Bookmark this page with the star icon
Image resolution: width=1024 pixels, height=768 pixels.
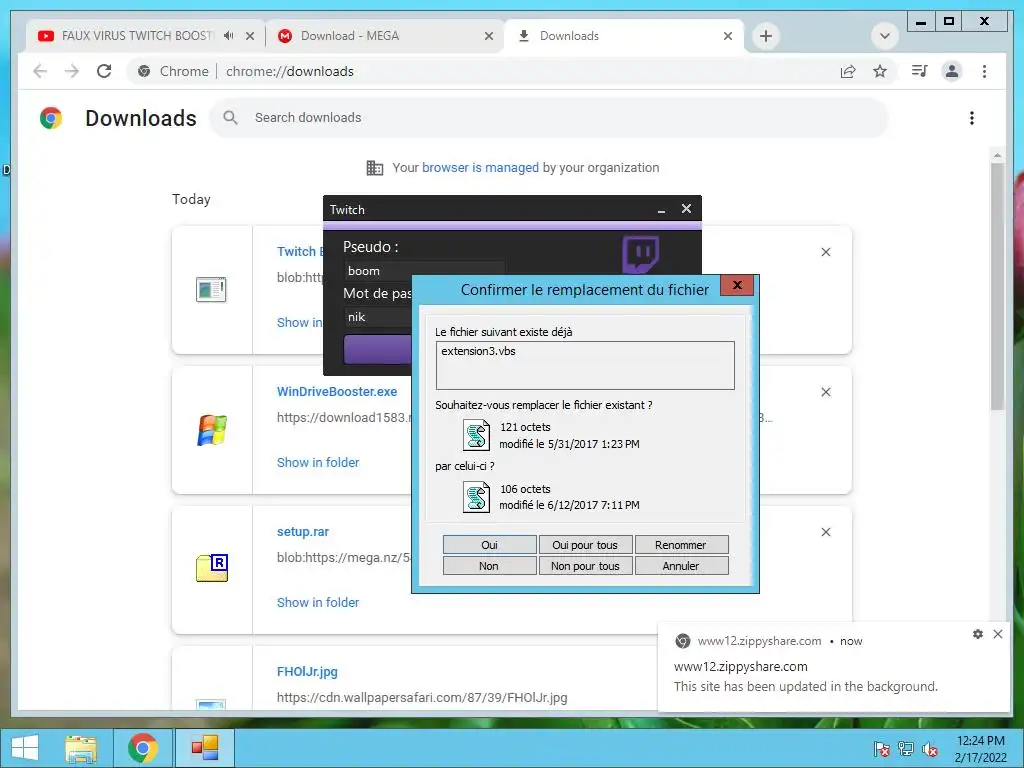click(880, 71)
